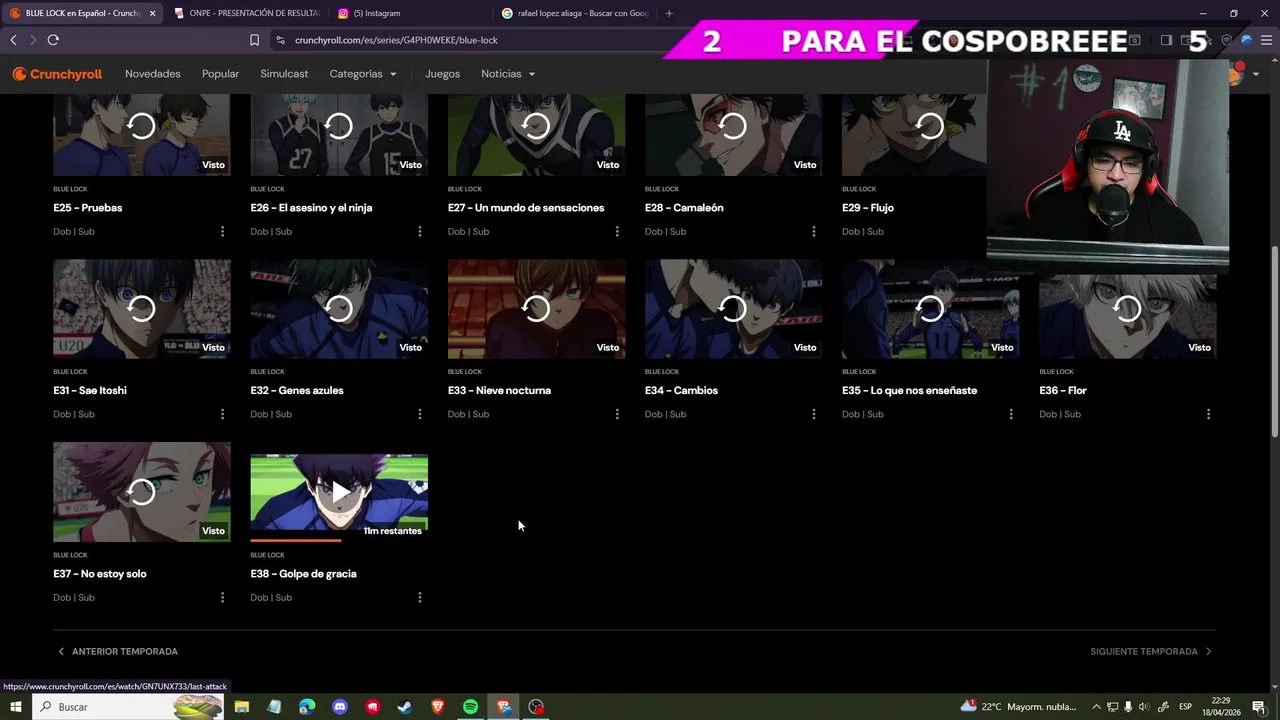Go to Anterior Temporada

pyautogui.click(x=118, y=651)
